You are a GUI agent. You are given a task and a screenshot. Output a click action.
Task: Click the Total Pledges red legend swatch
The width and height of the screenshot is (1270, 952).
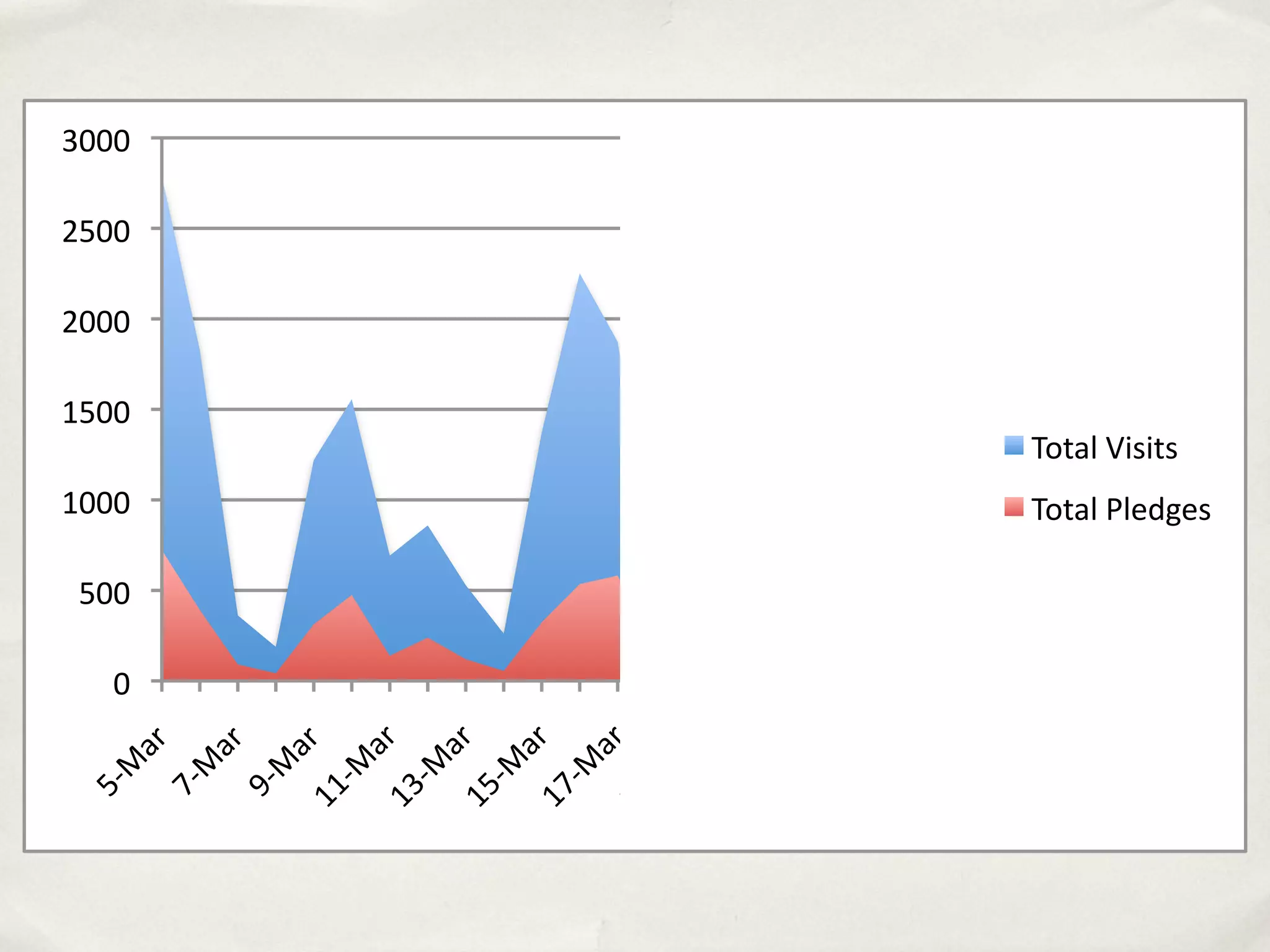1013,507
